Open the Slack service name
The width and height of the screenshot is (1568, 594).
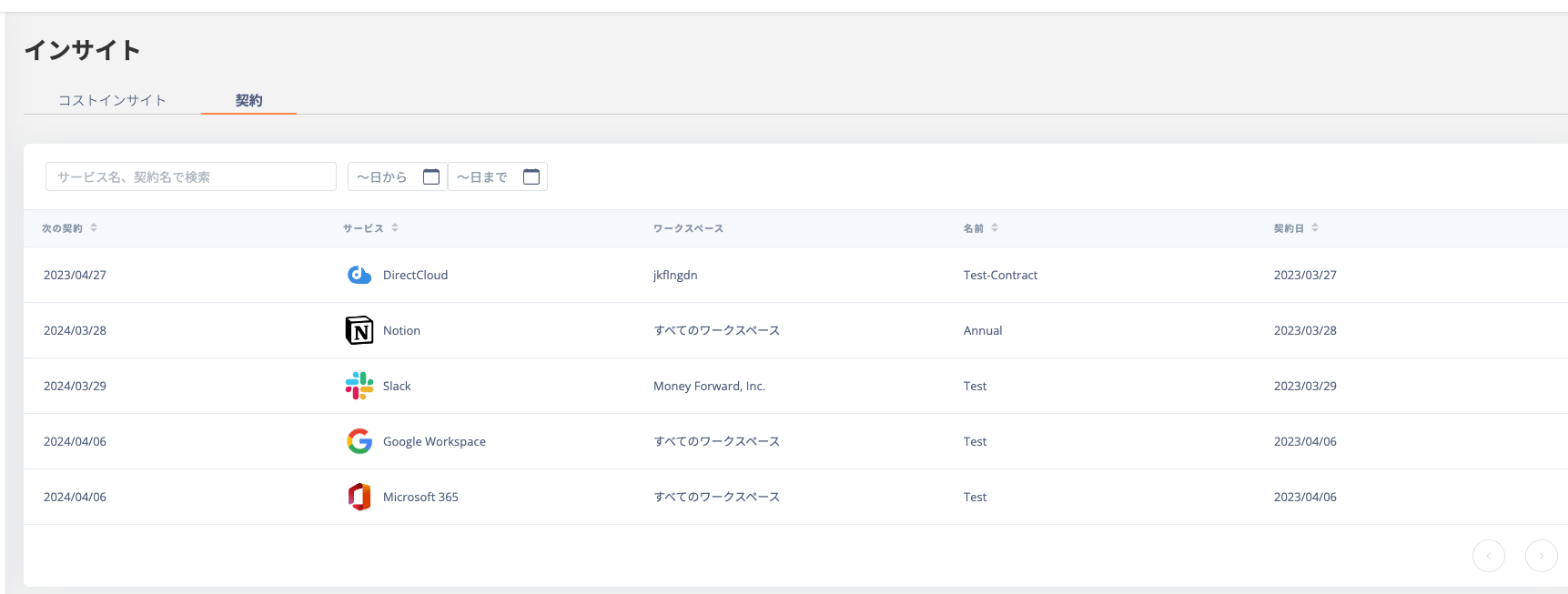point(397,386)
